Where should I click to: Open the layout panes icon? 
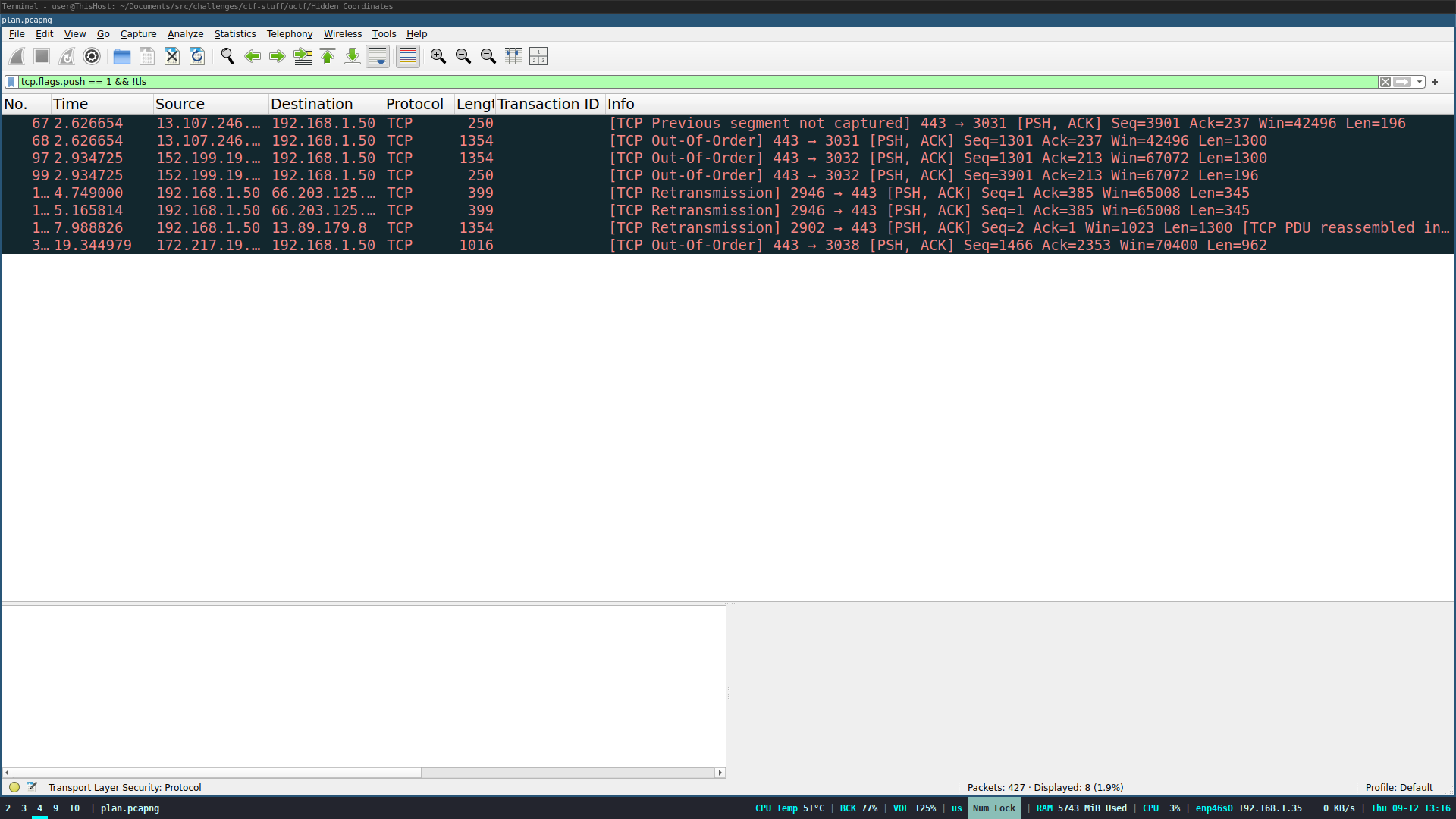tap(538, 56)
